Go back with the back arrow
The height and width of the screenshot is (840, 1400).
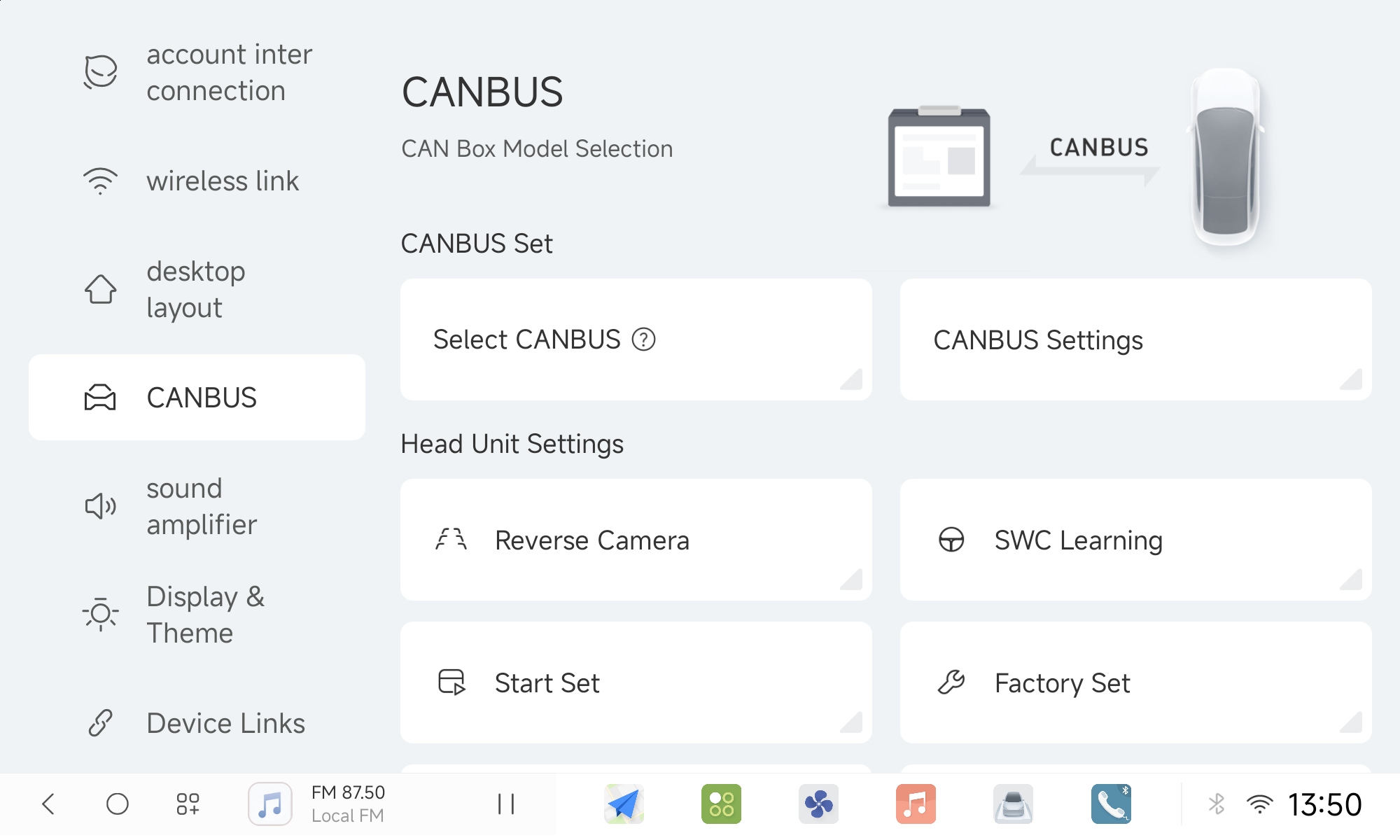(x=48, y=804)
